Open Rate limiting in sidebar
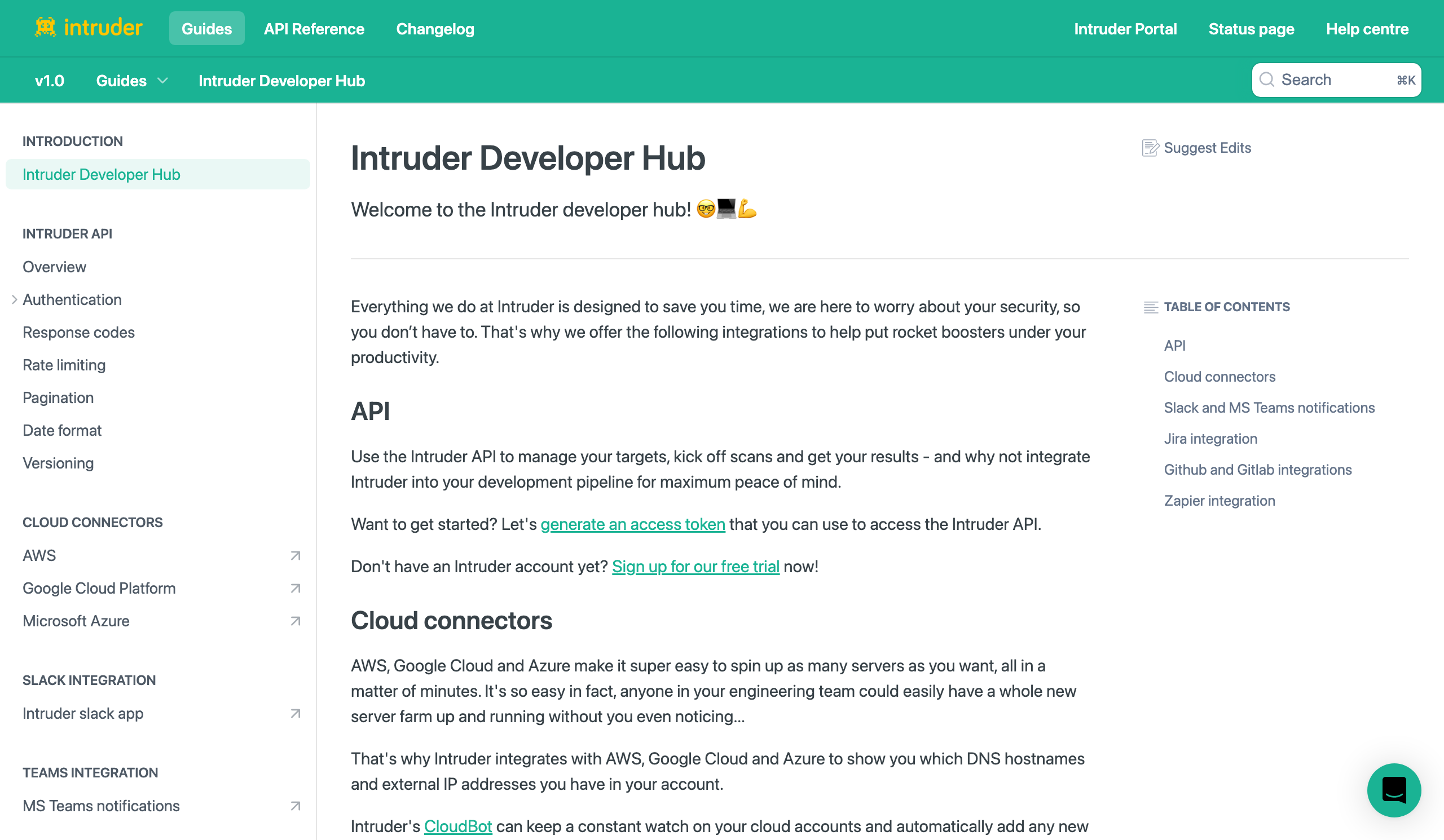The height and width of the screenshot is (840, 1444). point(64,365)
